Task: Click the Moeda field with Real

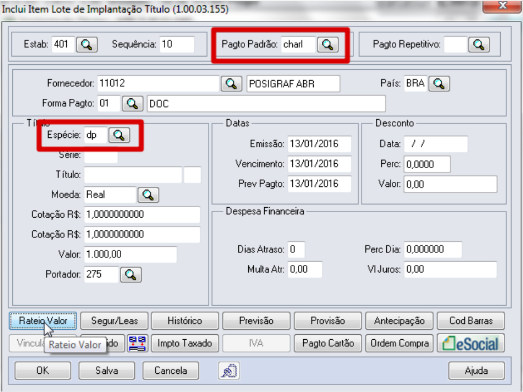Action: 110,194
